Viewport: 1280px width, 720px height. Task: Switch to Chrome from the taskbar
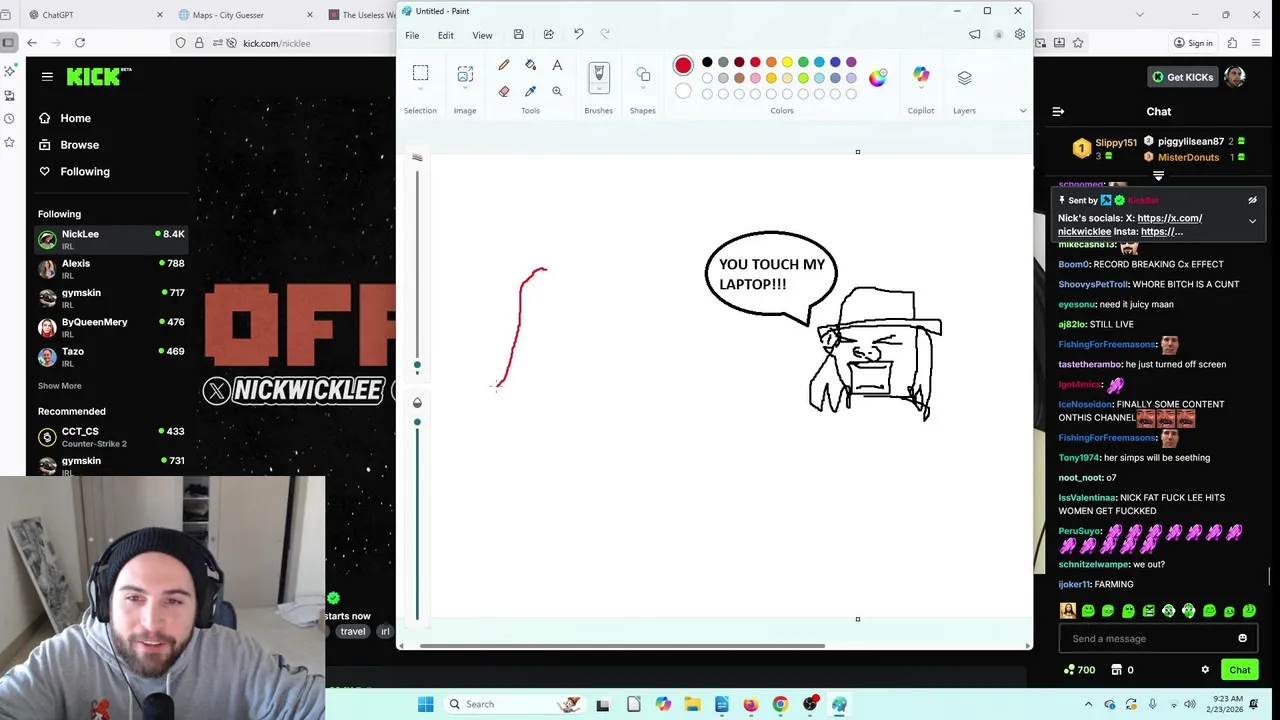(780, 704)
